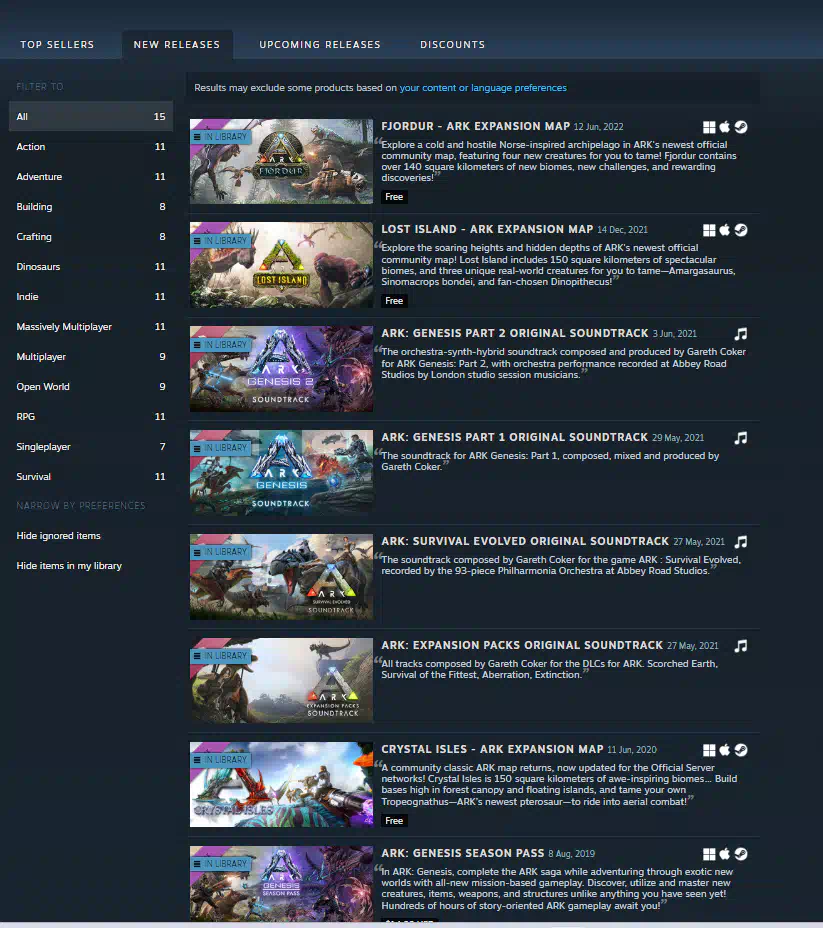Viewport: 823px width, 928px height.
Task: Filter results to Multiplayer
Action: (x=91, y=357)
